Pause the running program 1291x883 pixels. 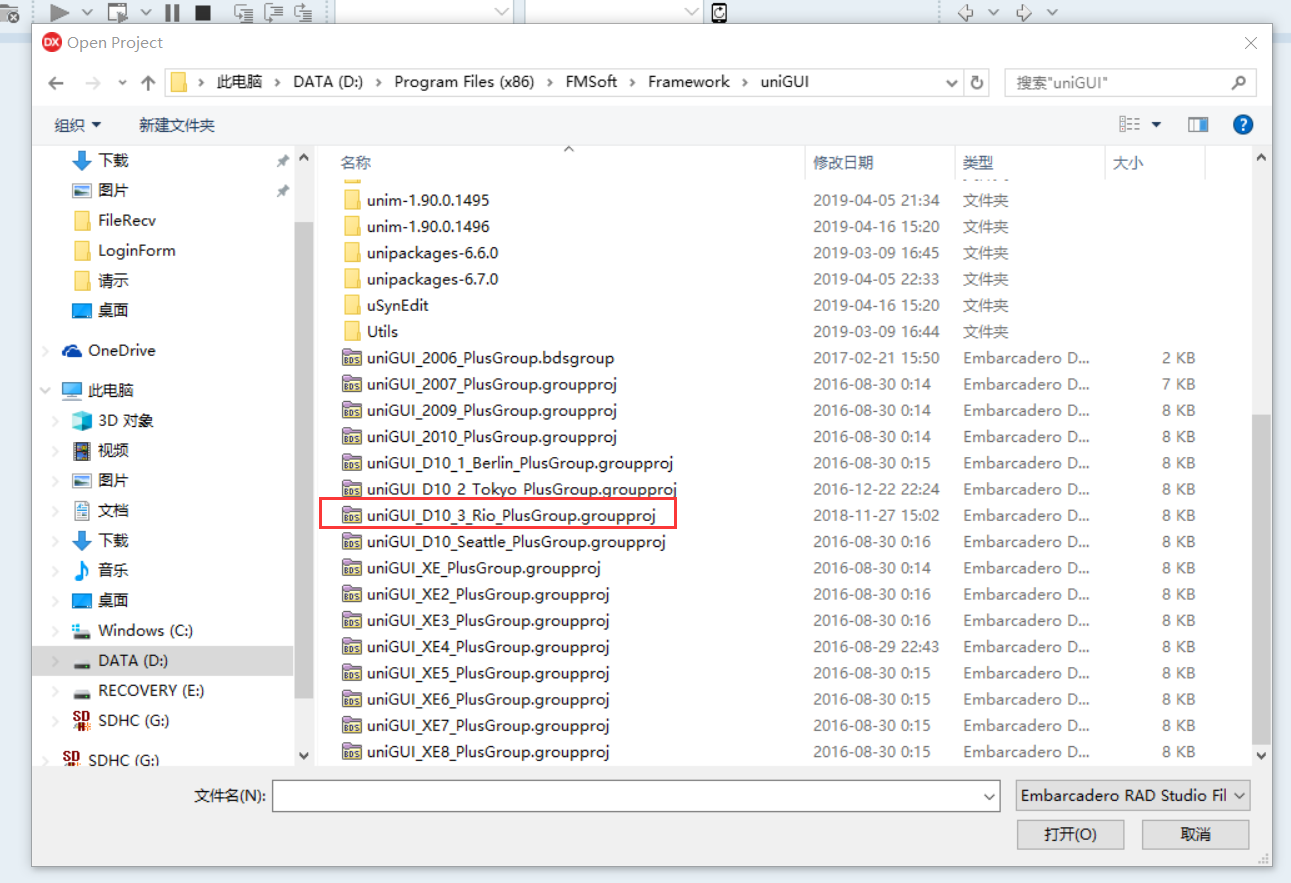point(172,13)
